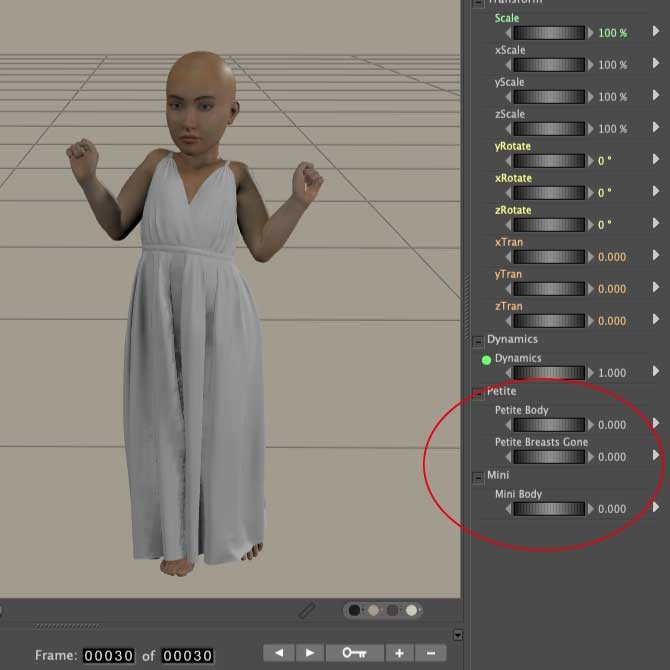Select the black color dot below viewport
670x670 pixels.
coord(354,610)
